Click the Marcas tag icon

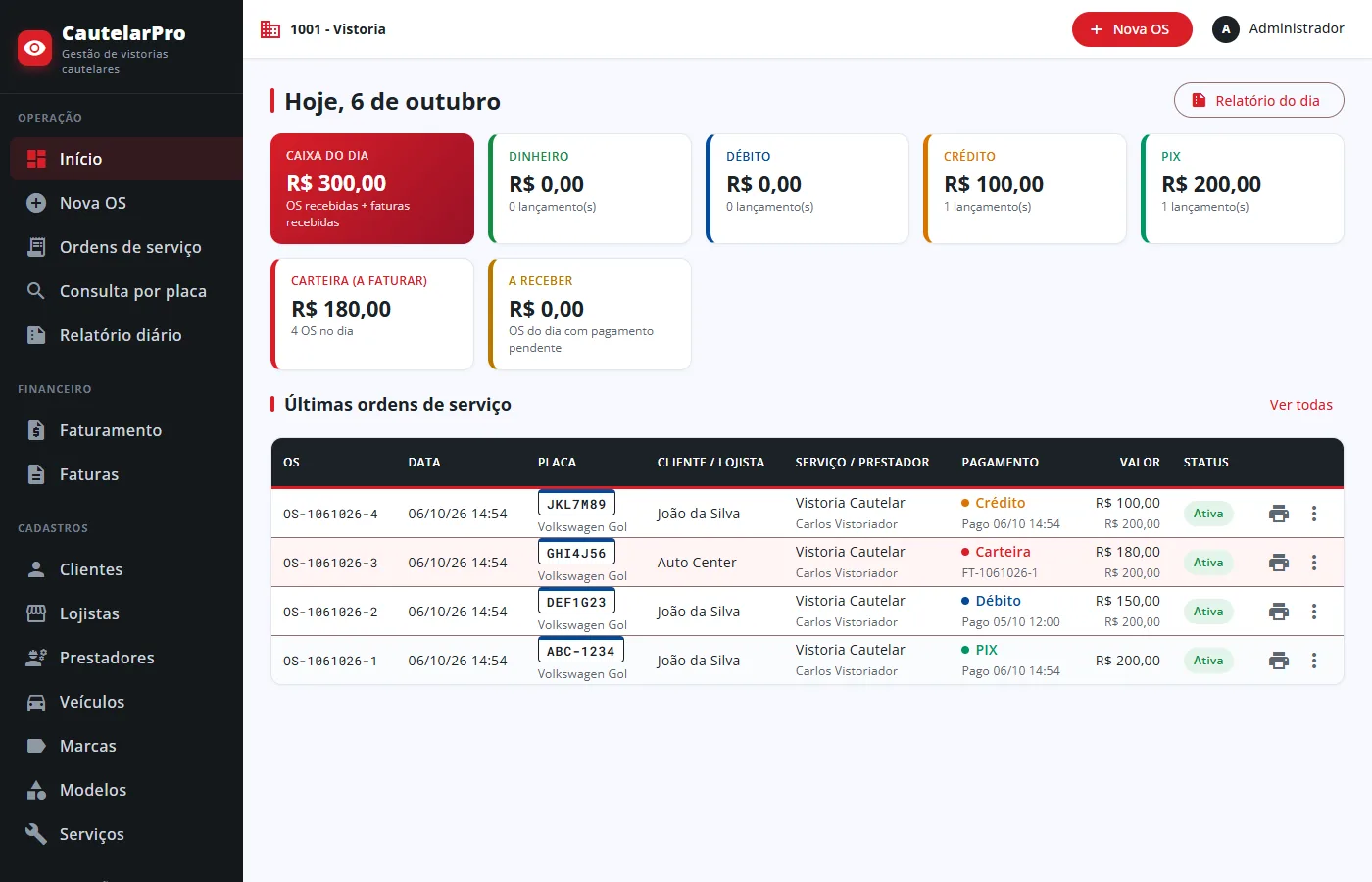[x=36, y=746]
